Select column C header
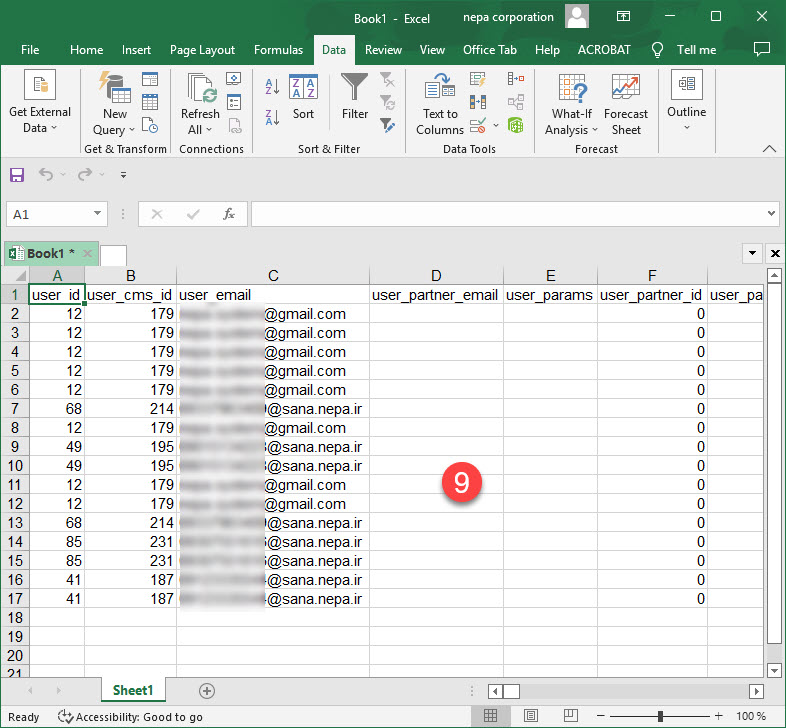This screenshot has height=728, width=786. (273, 276)
